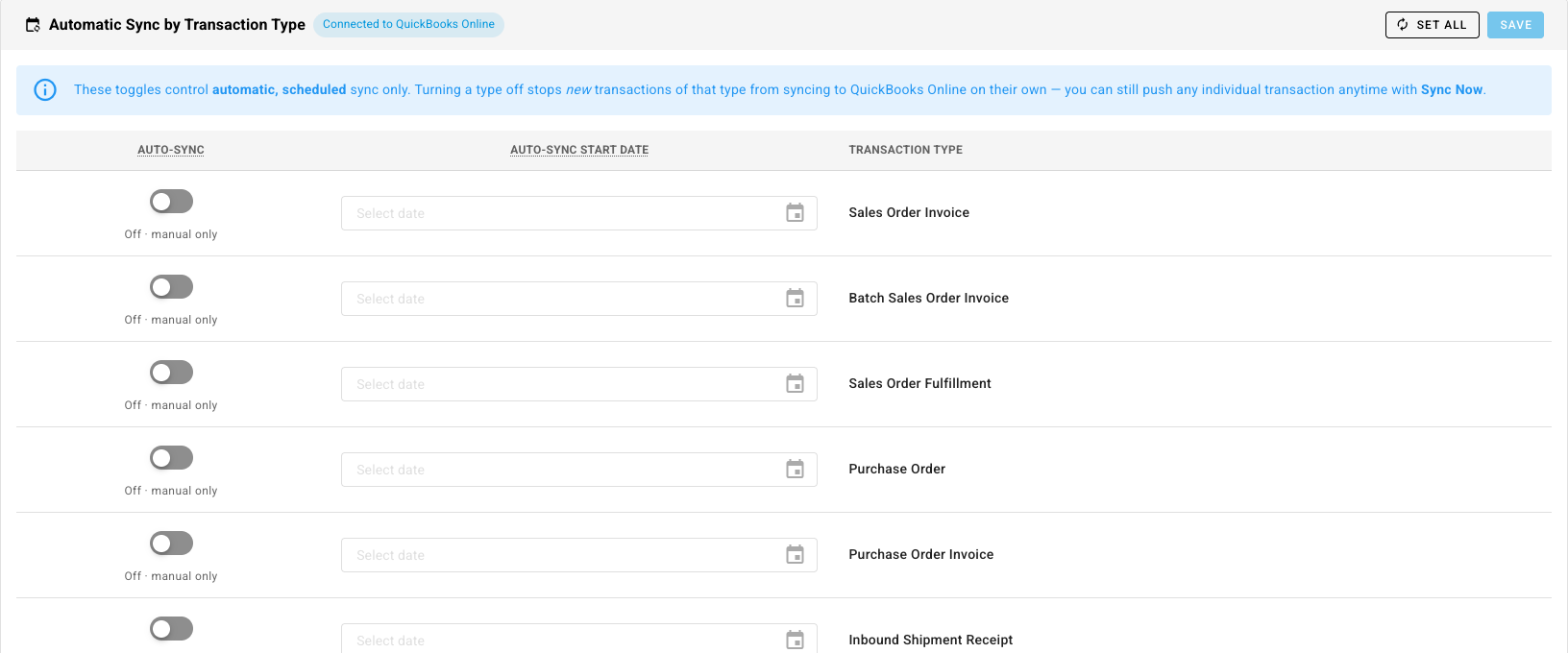The width and height of the screenshot is (1568, 653).
Task: Open the calendar picker for Sales Order Invoice
Action: (x=795, y=213)
